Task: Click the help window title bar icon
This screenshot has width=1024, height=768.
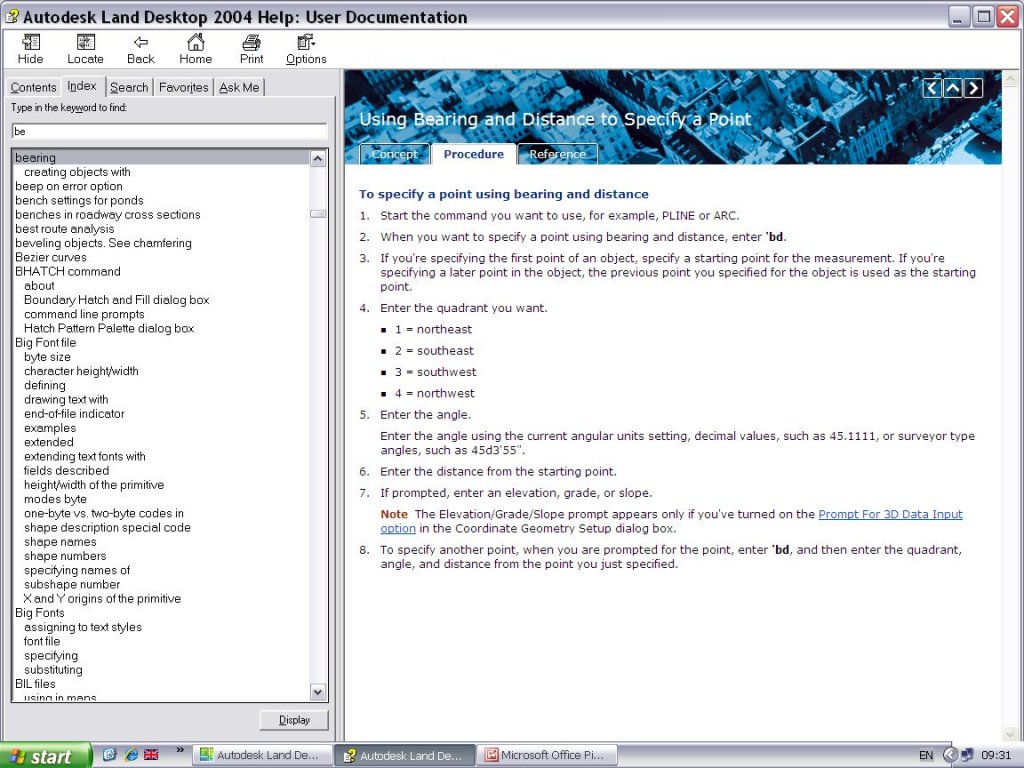Action: click(12, 16)
